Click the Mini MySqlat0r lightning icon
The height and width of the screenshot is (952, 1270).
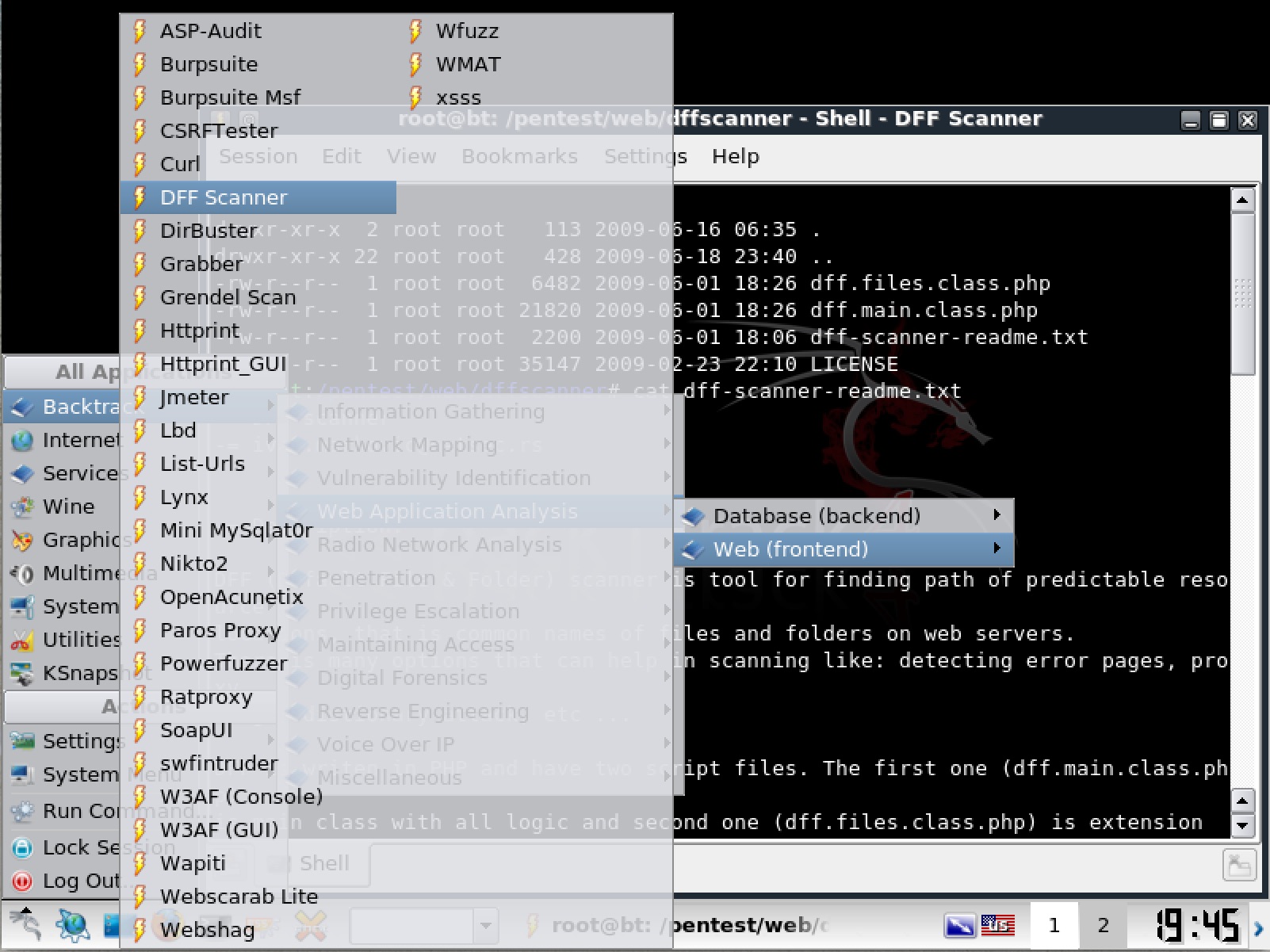pyautogui.click(x=140, y=530)
